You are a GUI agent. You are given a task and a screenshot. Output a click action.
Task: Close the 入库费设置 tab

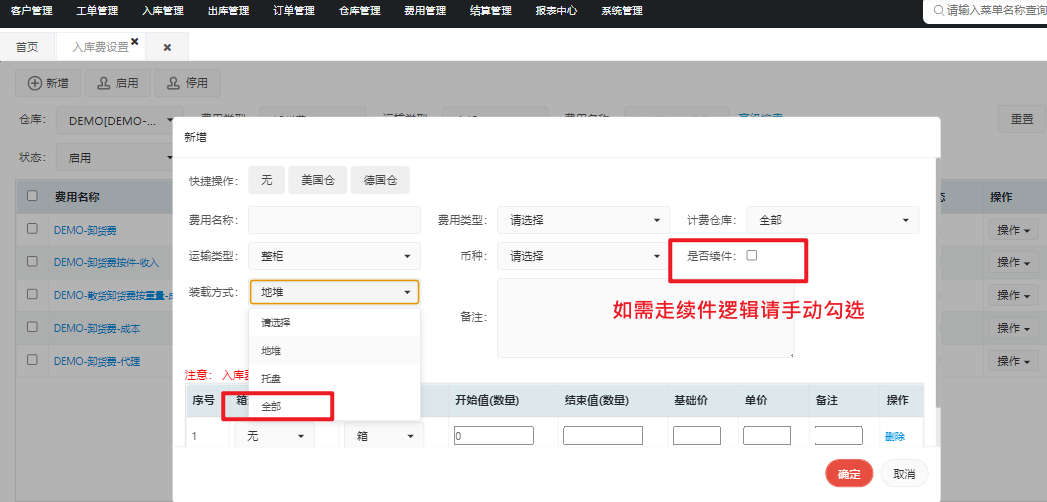(x=135, y=41)
